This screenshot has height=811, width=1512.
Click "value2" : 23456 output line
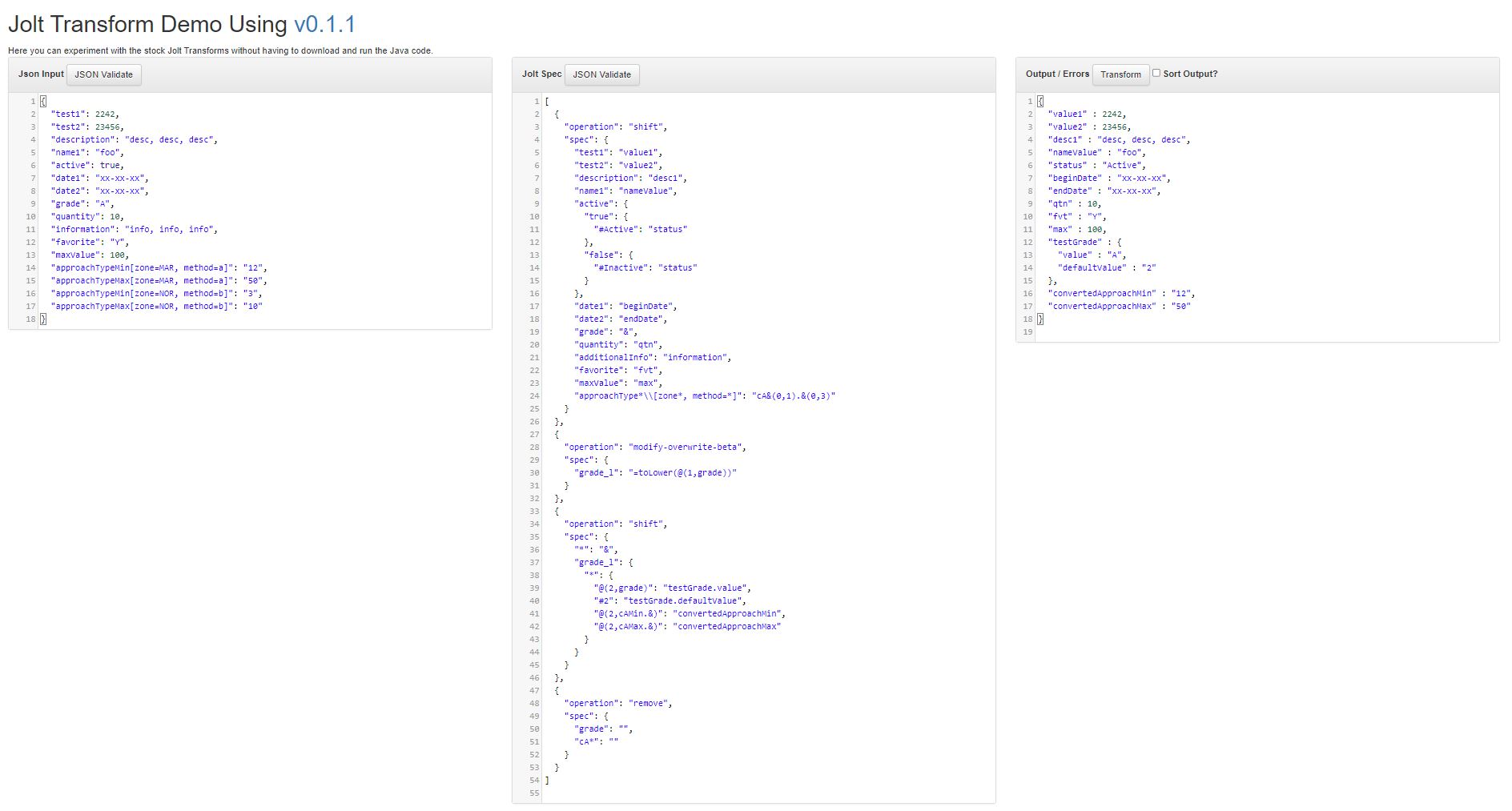point(1089,127)
